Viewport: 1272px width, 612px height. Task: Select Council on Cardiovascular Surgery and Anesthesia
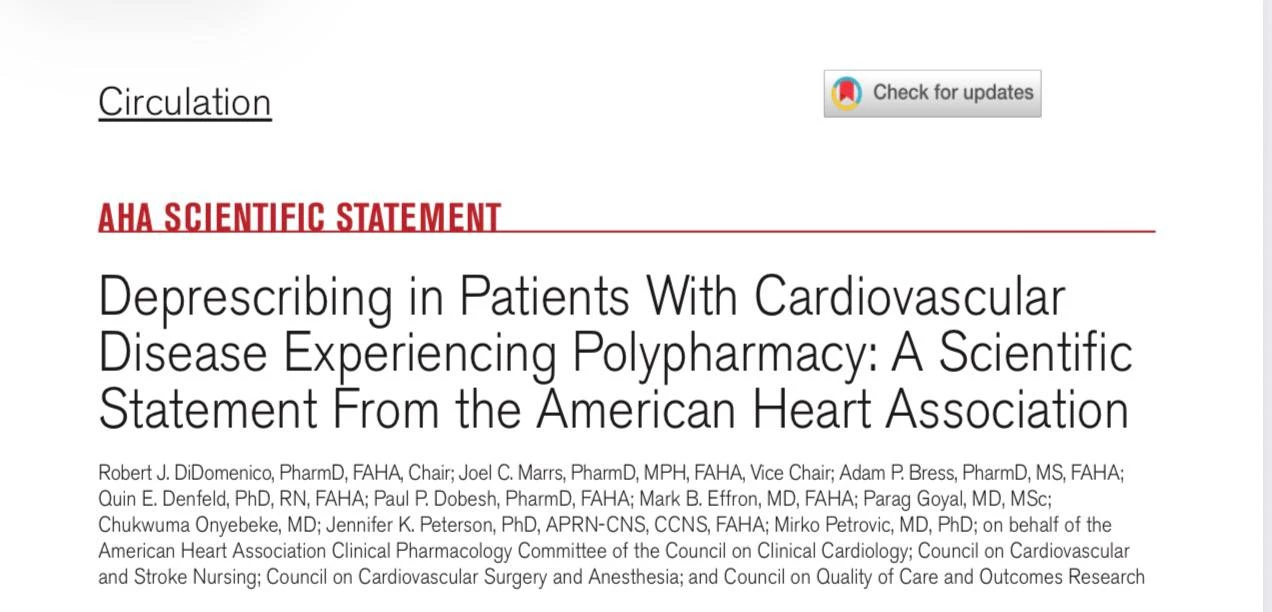tap(473, 577)
